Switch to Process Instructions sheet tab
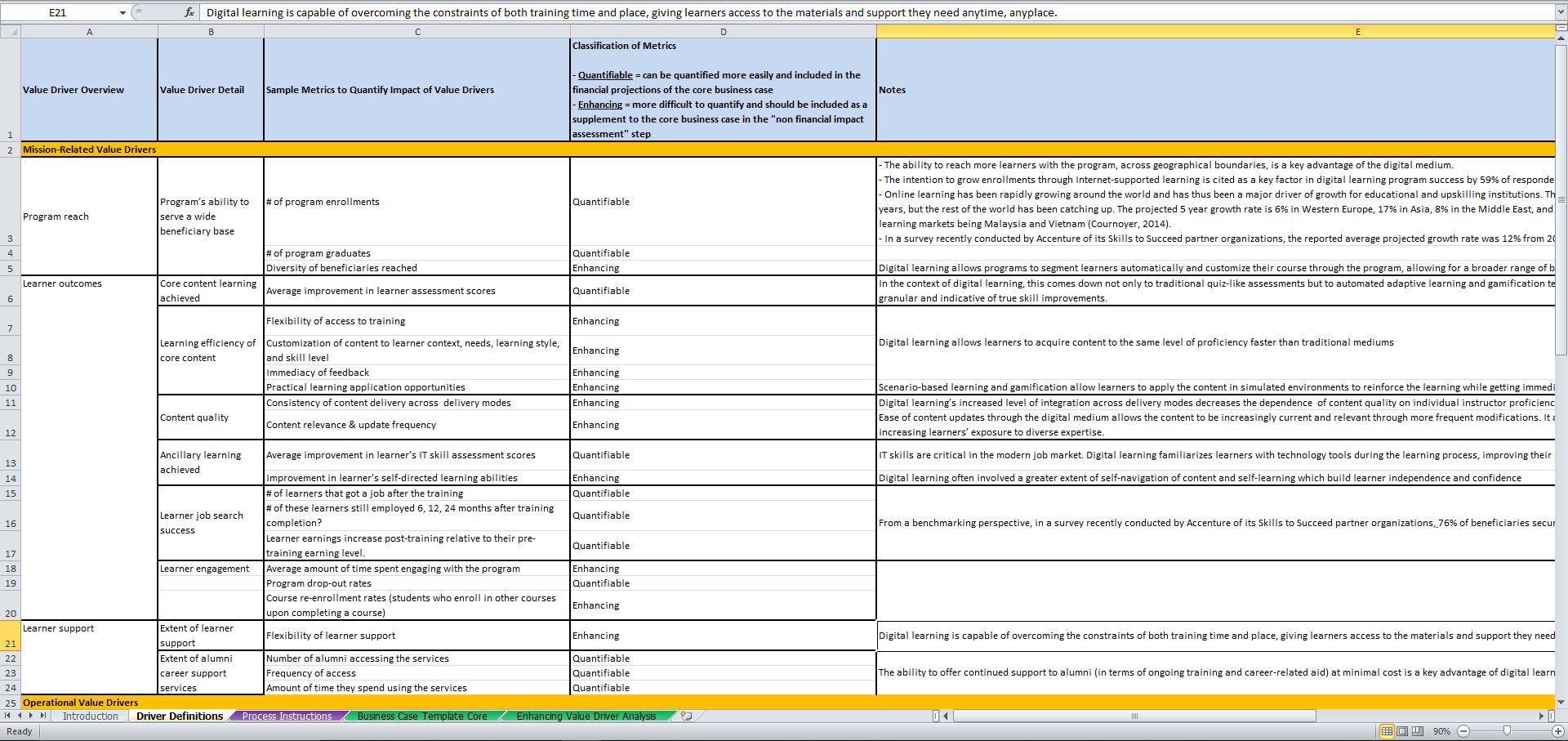1568x741 pixels. click(287, 716)
